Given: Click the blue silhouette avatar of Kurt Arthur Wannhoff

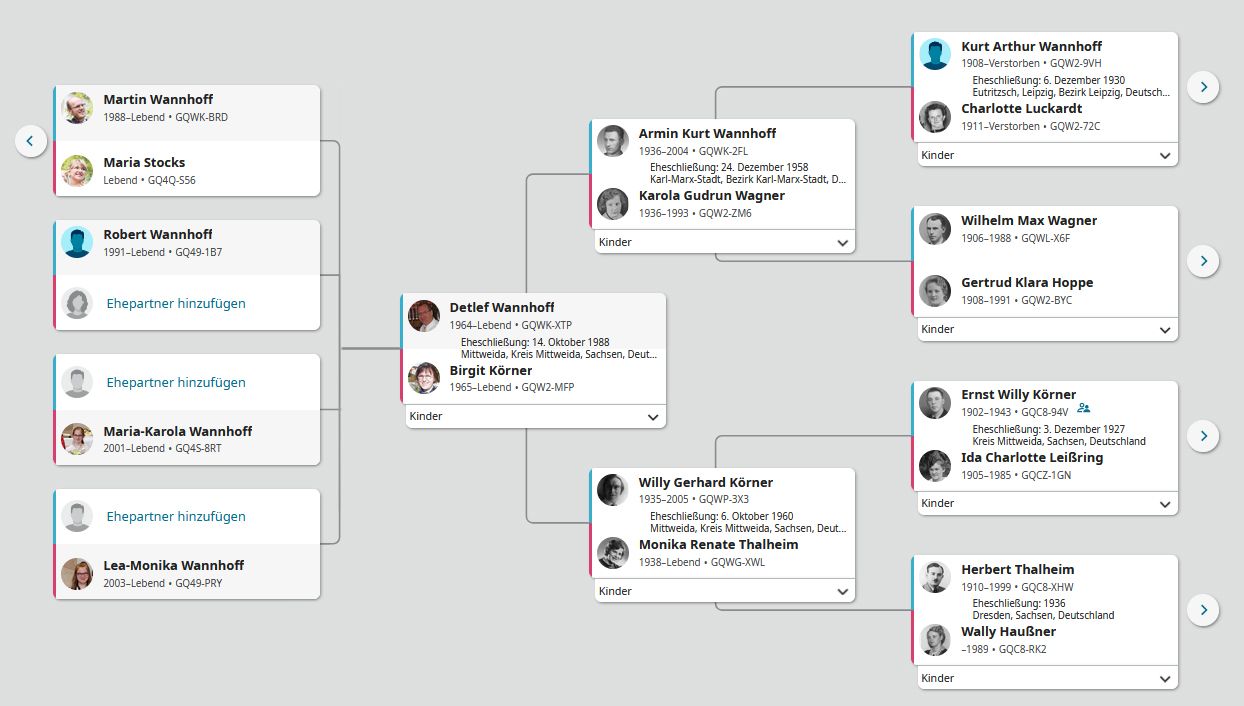Looking at the screenshot, I should coord(935,54).
